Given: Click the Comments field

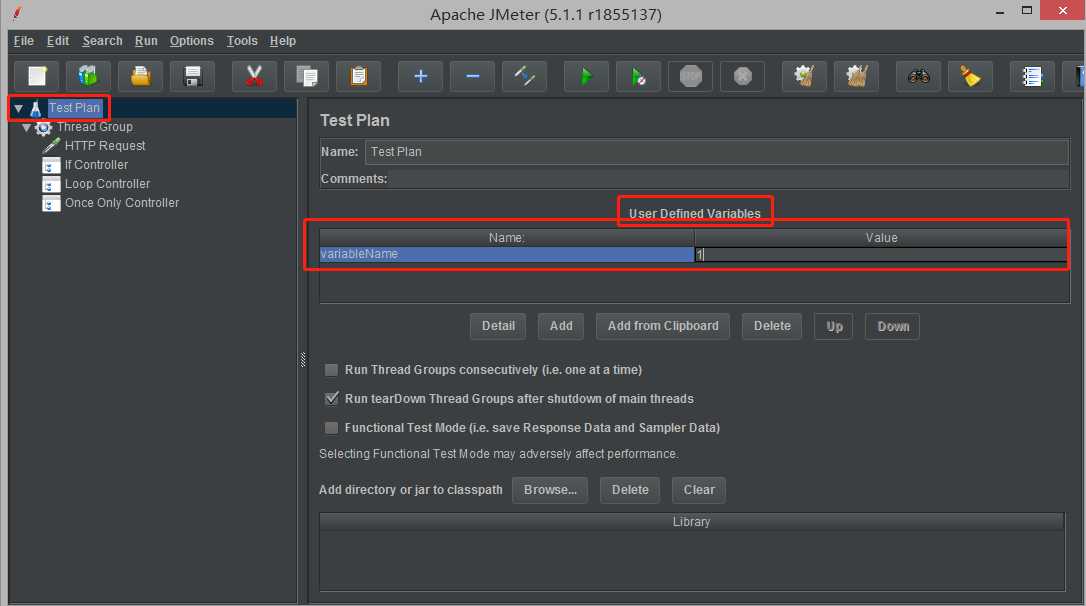Looking at the screenshot, I should pyautogui.click(x=728, y=179).
